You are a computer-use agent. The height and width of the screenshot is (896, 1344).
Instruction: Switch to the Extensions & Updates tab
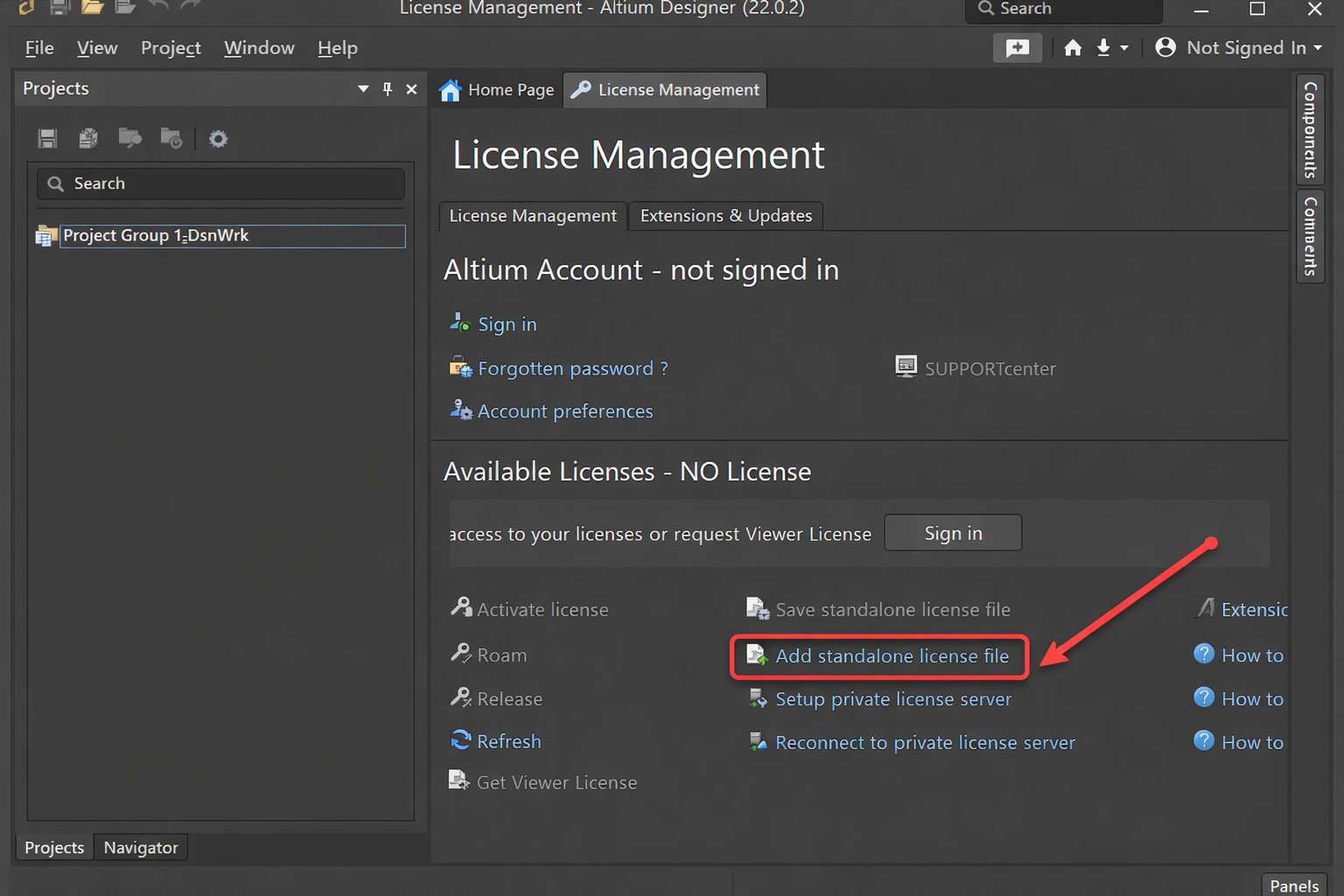(x=726, y=216)
